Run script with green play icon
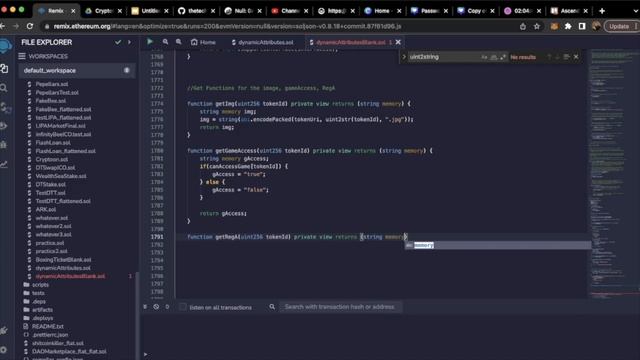The image size is (640, 360). (150, 42)
